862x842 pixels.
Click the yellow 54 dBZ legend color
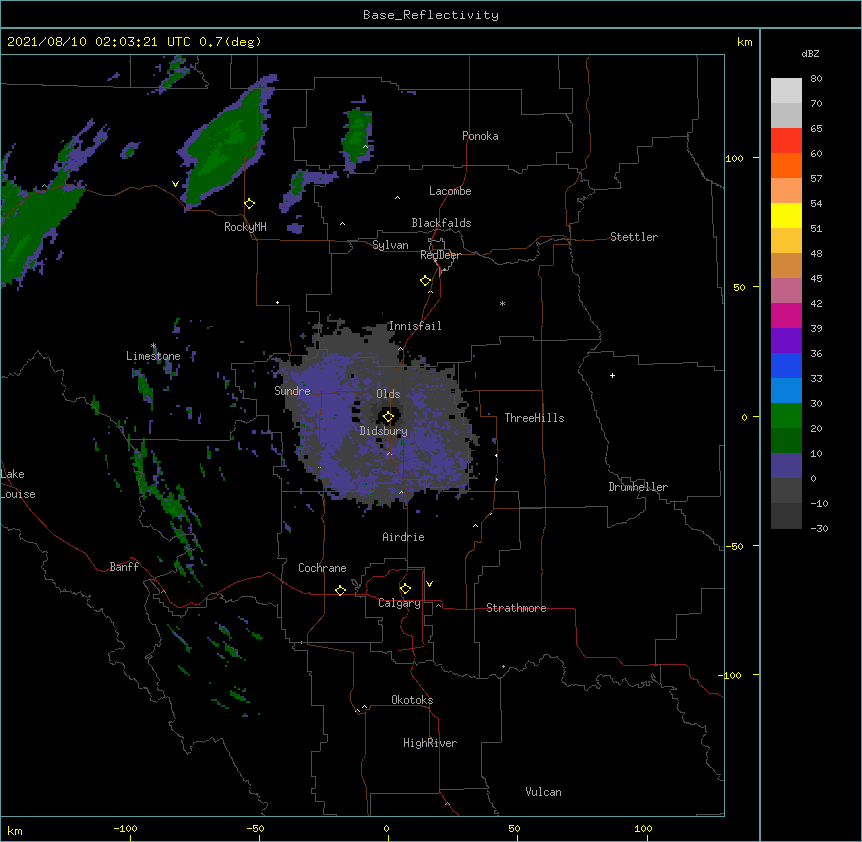click(786, 215)
